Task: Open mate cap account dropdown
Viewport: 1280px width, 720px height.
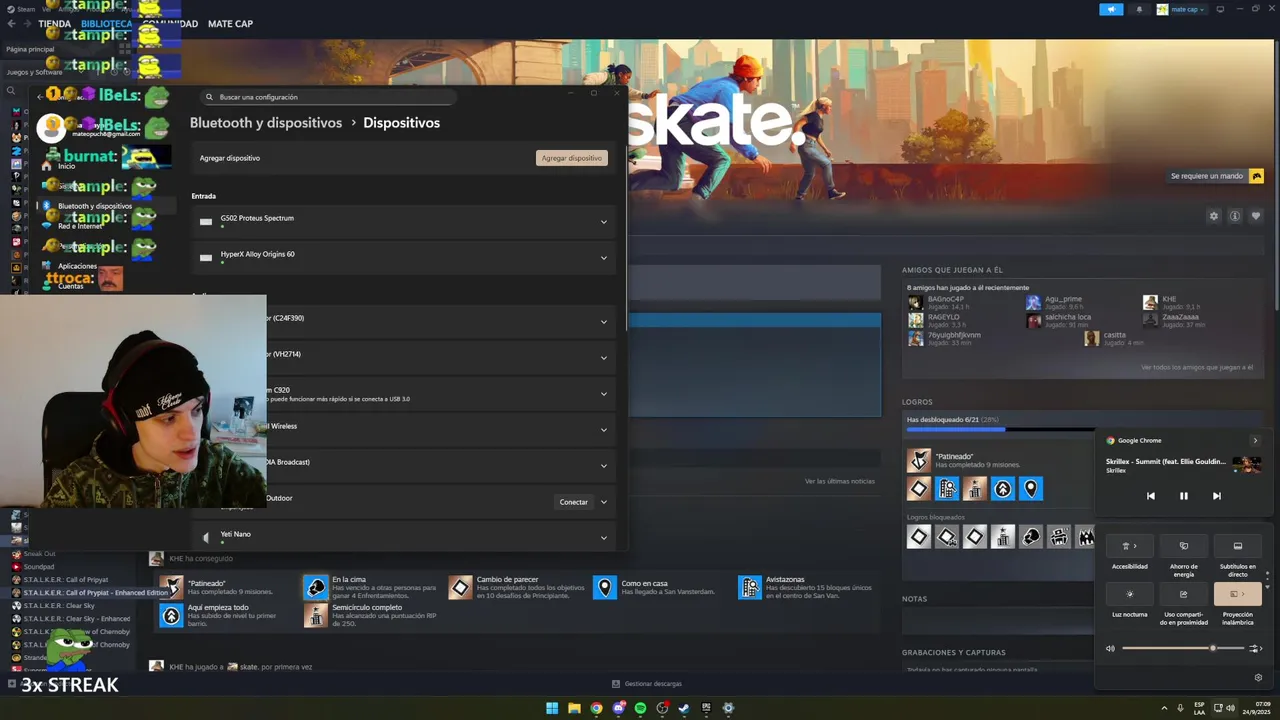Action: point(1181,9)
